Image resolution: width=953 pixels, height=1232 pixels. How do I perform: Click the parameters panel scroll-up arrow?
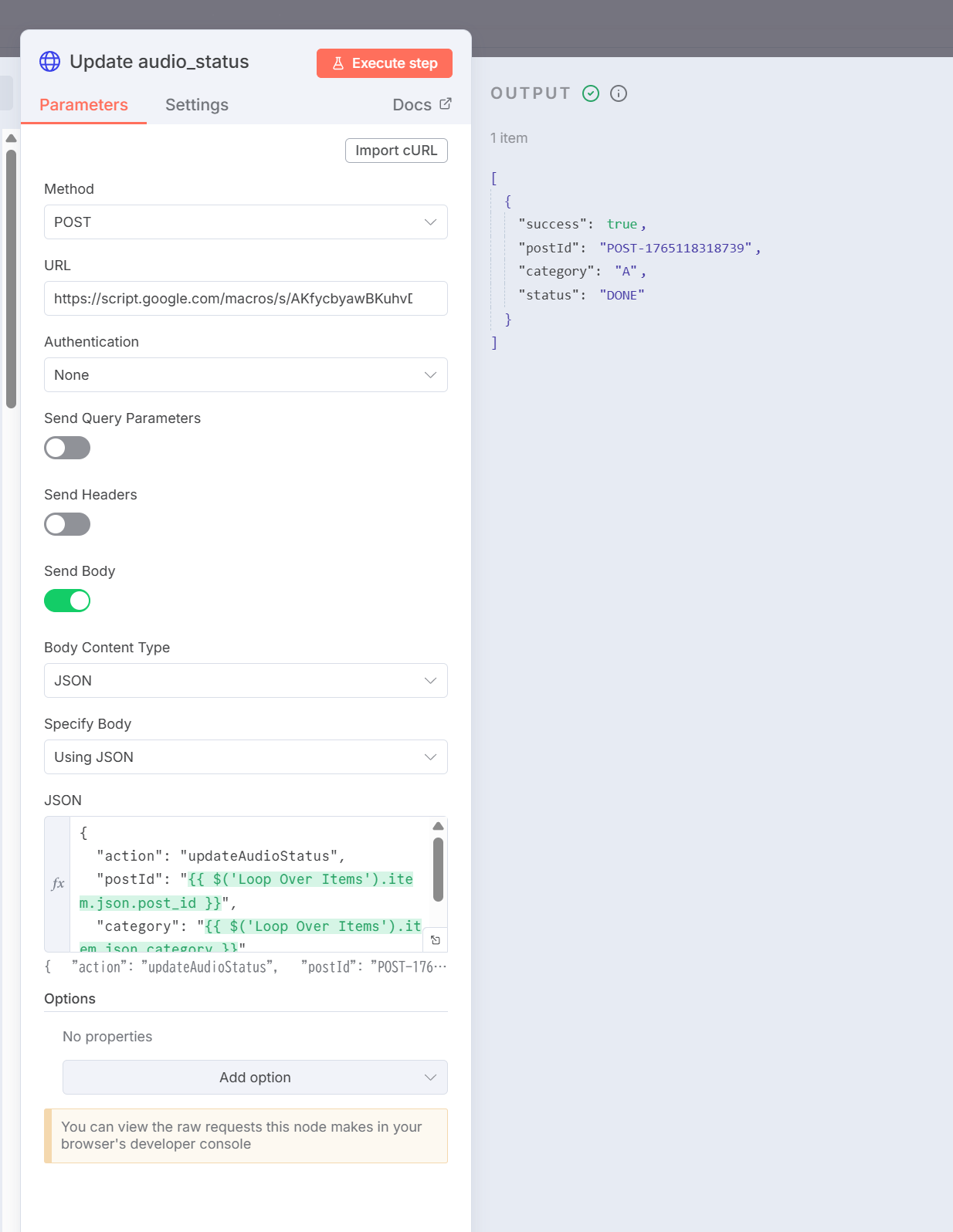(x=11, y=138)
